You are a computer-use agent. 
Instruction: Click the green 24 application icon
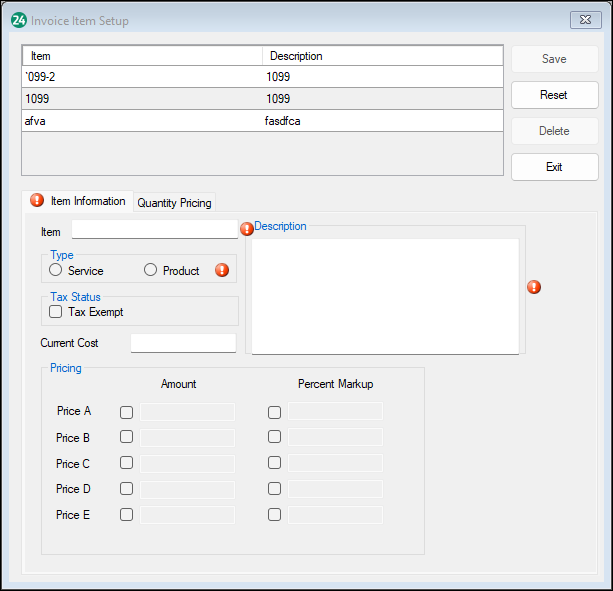pos(18,20)
